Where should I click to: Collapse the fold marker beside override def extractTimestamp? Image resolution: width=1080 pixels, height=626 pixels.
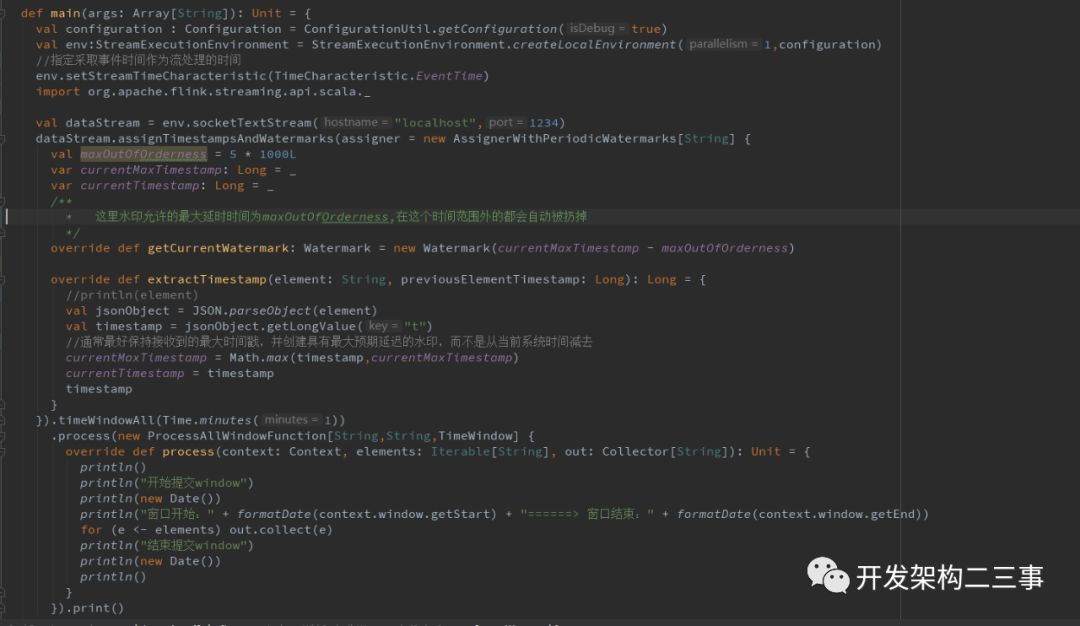(3, 280)
